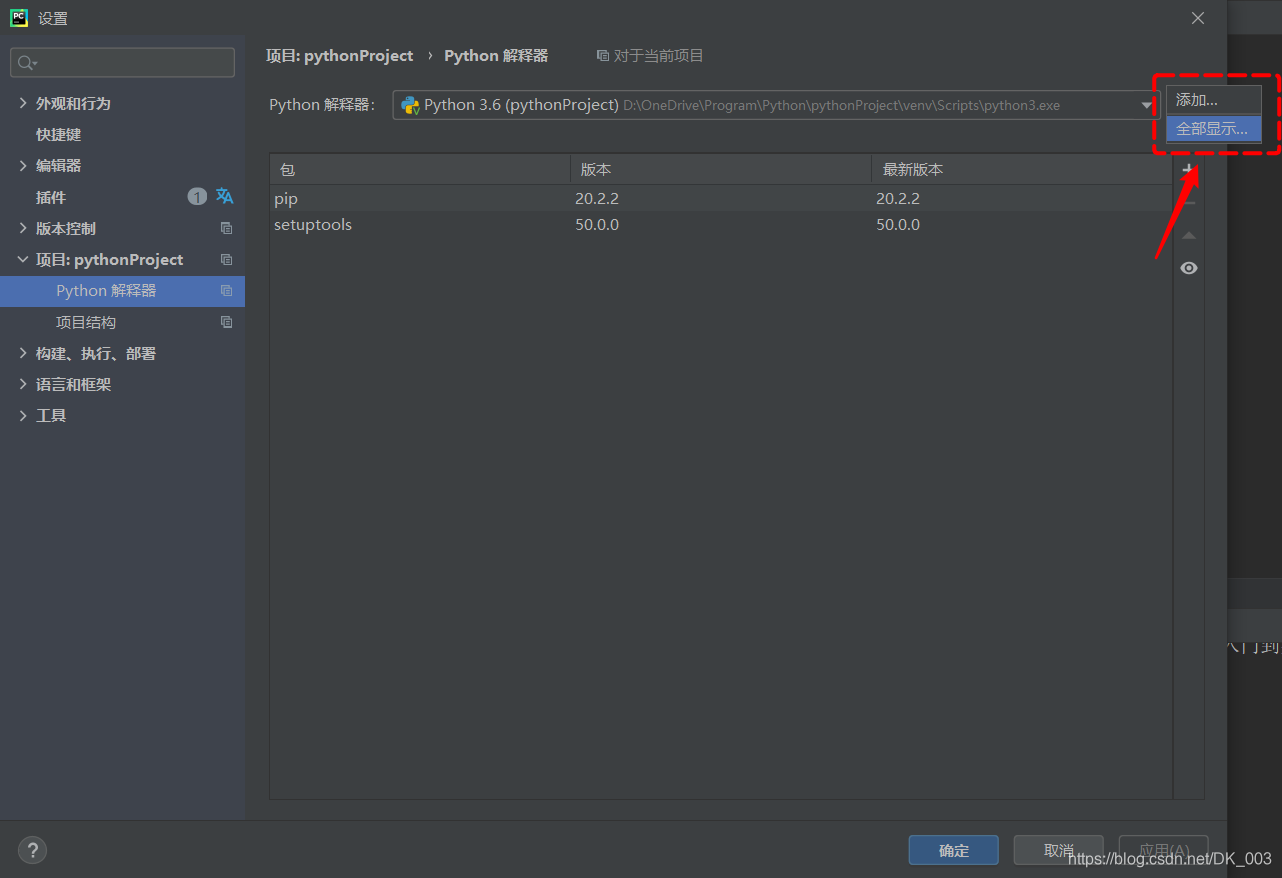The height and width of the screenshot is (878, 1282).
Task: Click the 项目: pythonProject breadcrumb
Action: point(339,56)
